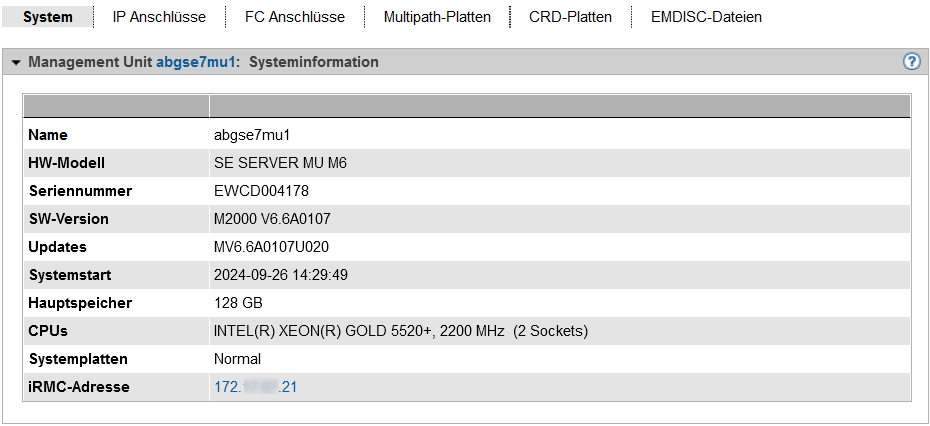Collapse the Management Unit section triangle
930x426 pixels.
[16, 63]
